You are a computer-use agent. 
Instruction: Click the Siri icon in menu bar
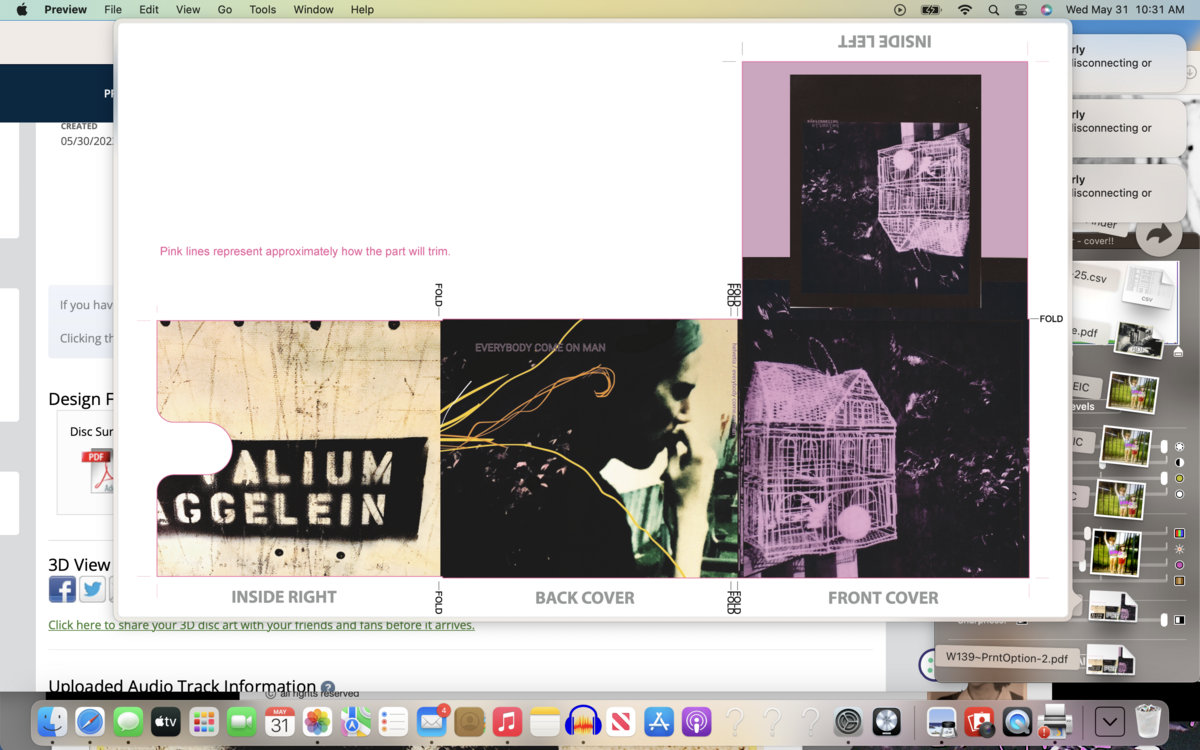click(x=1047, y=10)
